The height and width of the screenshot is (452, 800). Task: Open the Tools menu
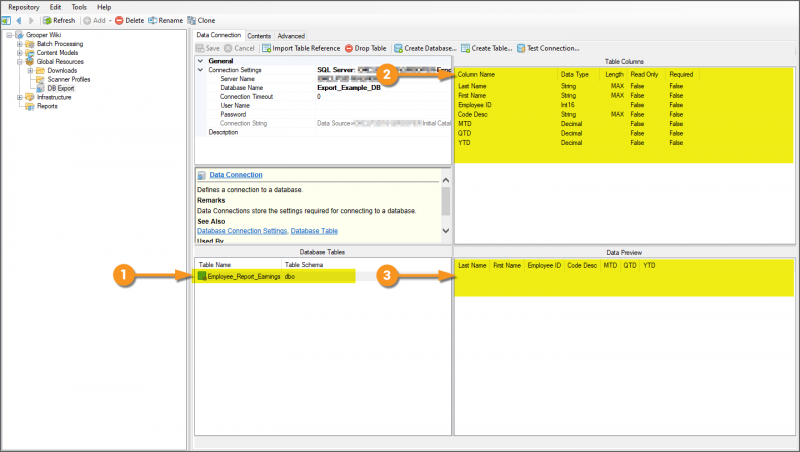pyautogui.click(x=79, y=7)
